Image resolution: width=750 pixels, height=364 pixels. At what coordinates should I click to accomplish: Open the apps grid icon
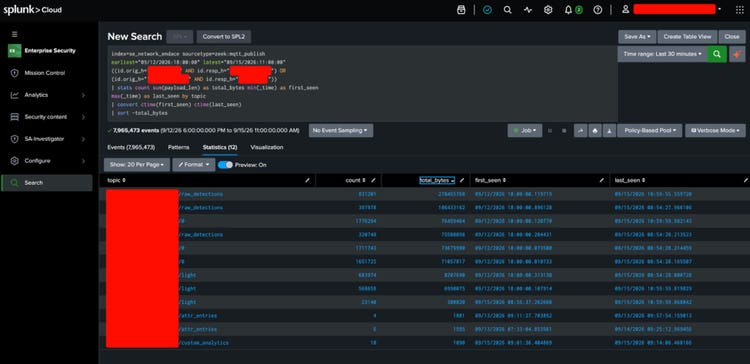pos(739,10)
